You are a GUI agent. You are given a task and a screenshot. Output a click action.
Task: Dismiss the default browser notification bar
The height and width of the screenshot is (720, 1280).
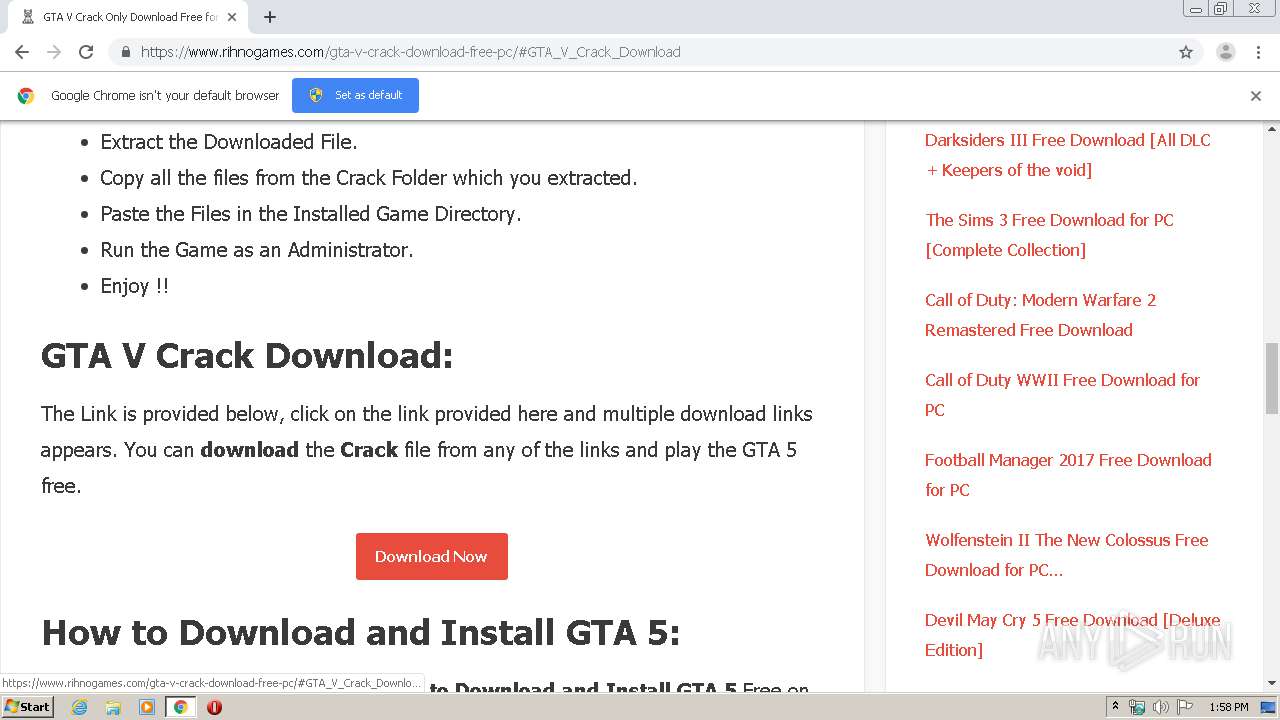(1256, 96)
